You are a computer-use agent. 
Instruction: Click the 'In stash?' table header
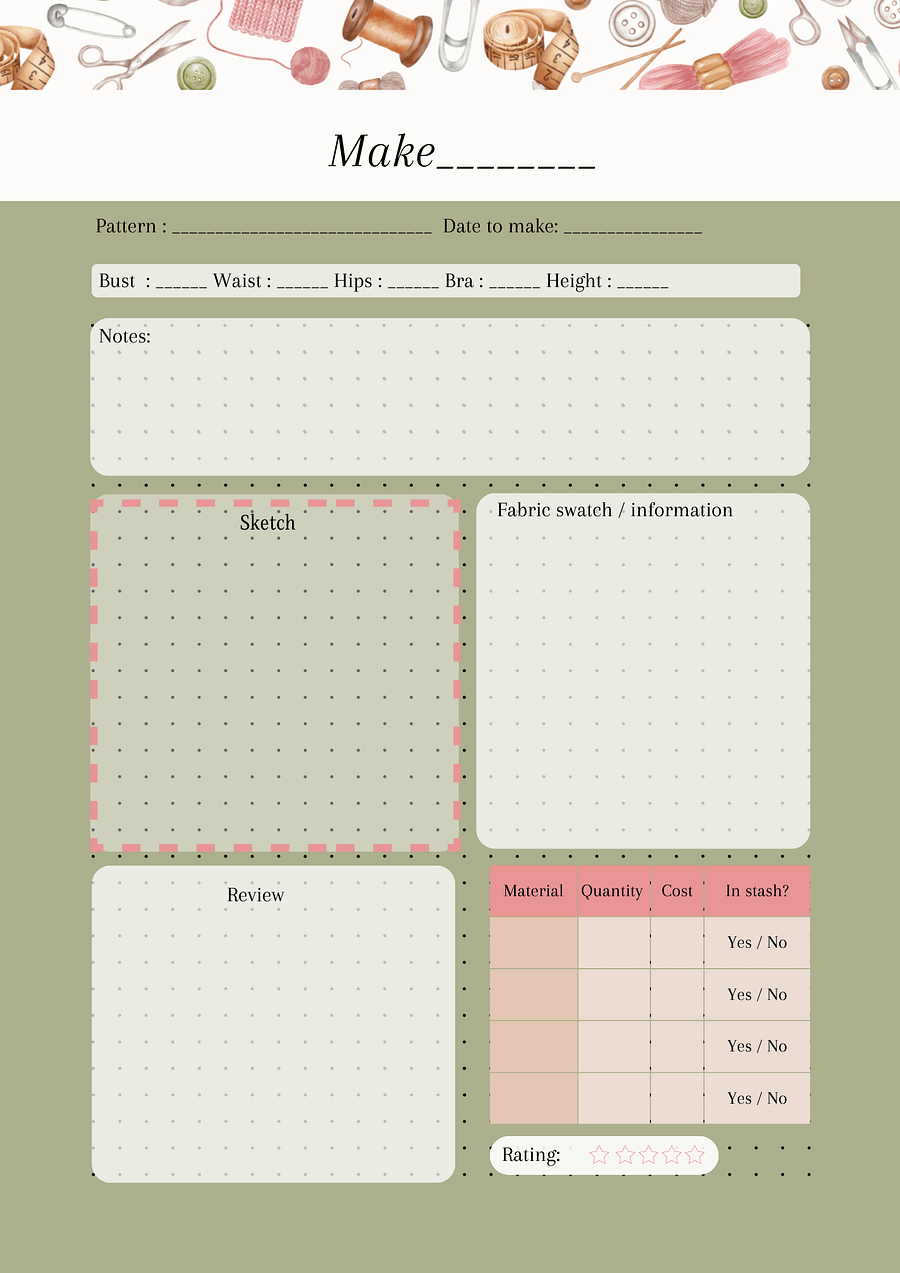757,891
